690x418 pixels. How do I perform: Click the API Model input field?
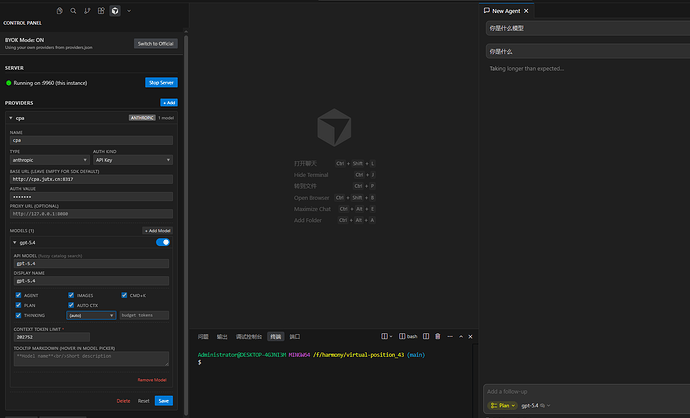tap(91, 264)
